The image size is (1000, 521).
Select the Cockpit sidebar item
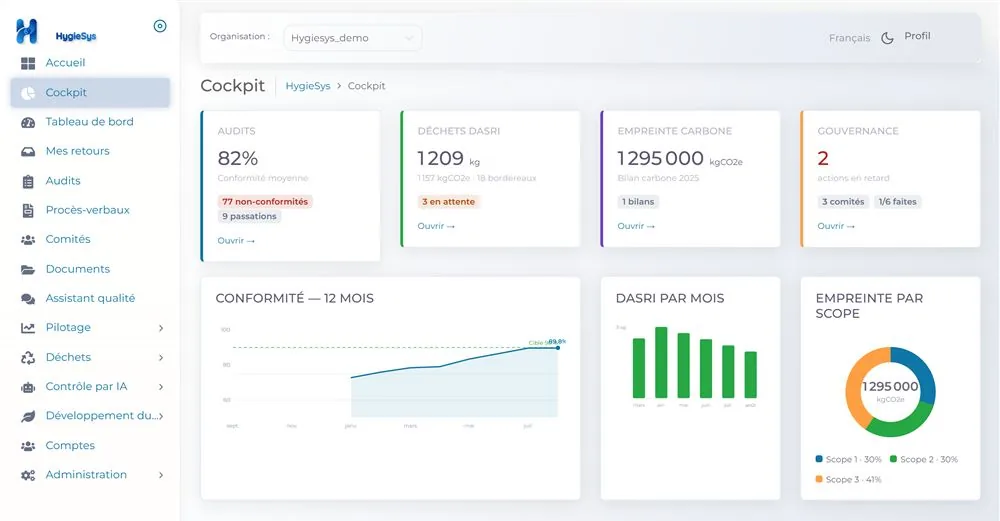91,92
